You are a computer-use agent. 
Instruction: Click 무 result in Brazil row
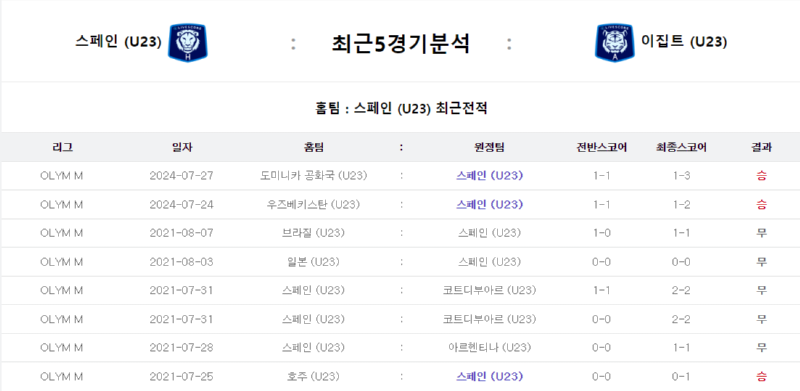tap(761, 233)
